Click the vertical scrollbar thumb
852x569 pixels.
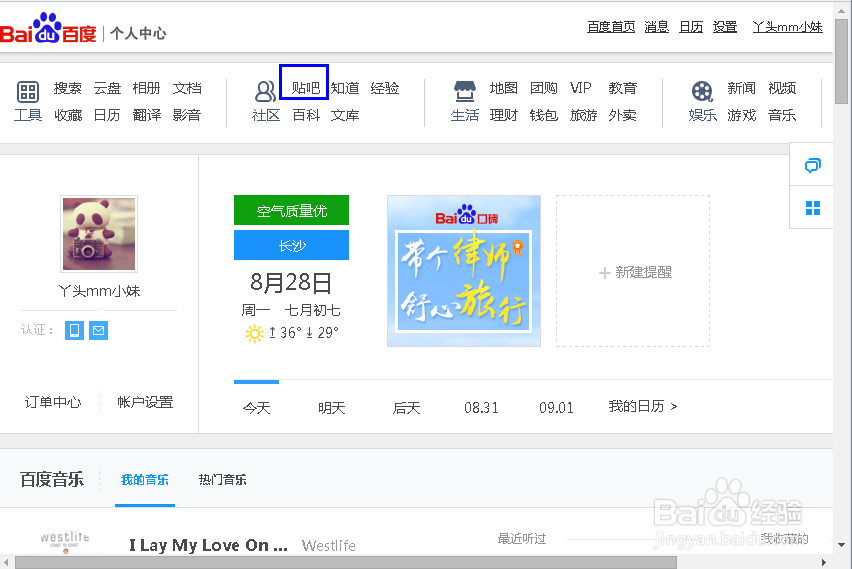tap(842, 60)
